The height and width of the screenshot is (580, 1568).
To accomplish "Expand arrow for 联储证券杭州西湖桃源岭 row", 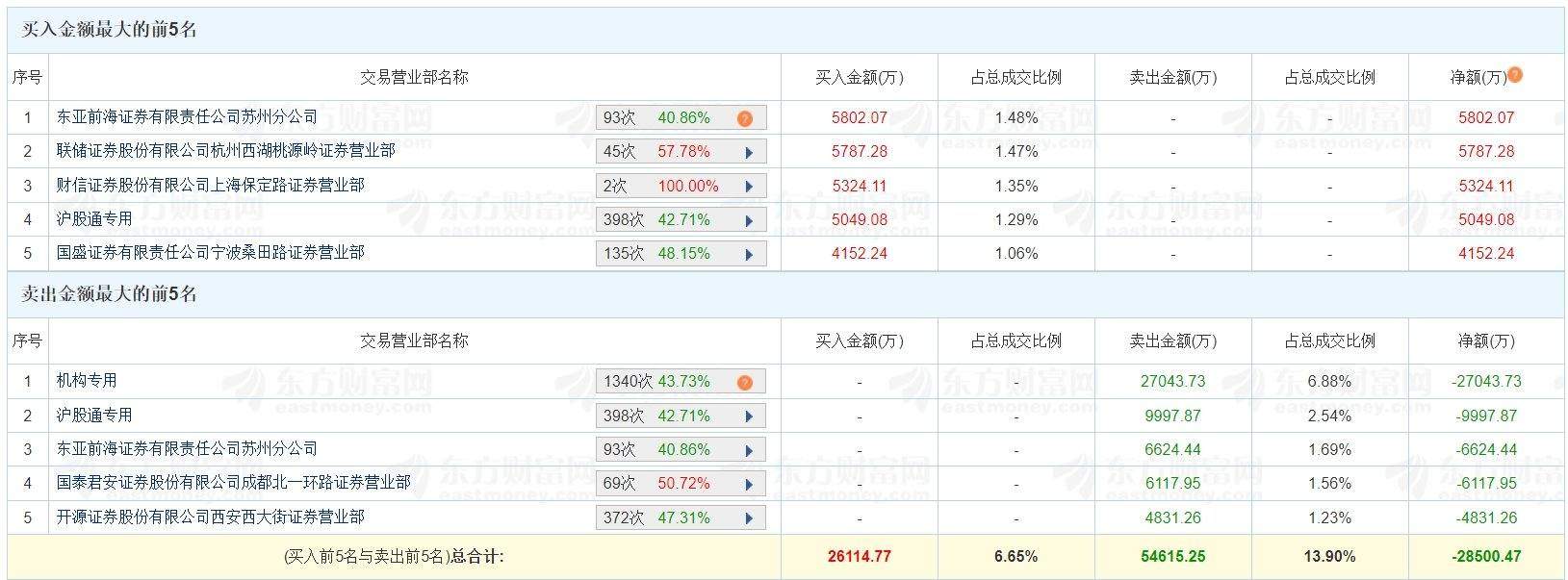I will tap(749, 152).
